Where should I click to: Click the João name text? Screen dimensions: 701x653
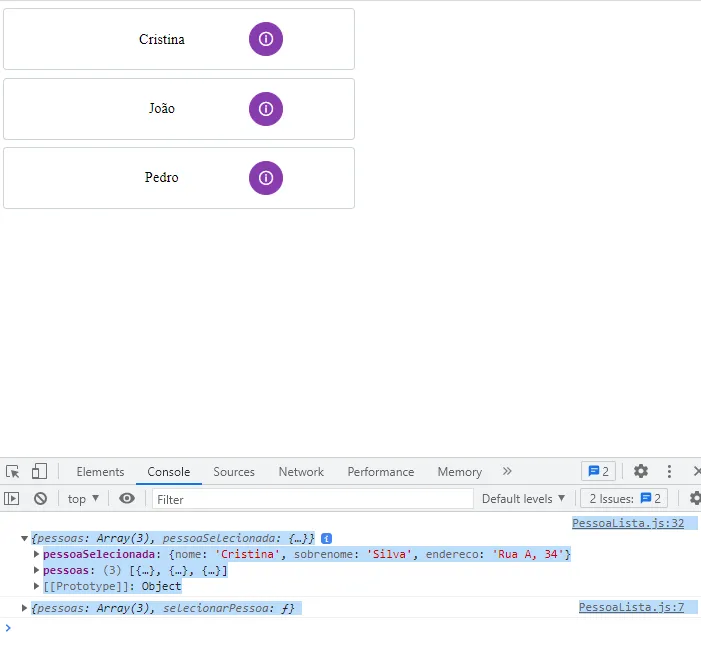coord(161,108)
